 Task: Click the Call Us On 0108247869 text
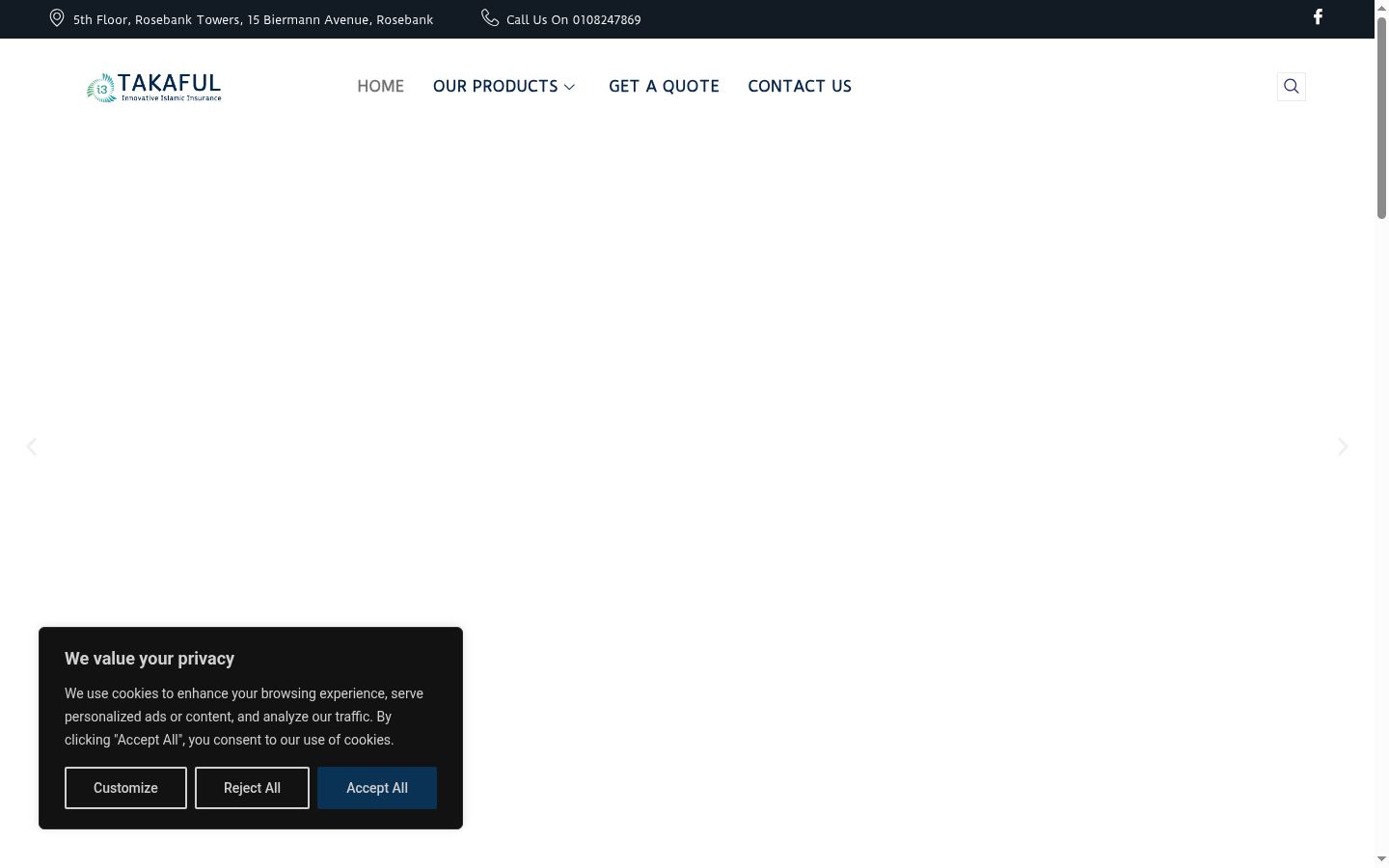[574, 19]
